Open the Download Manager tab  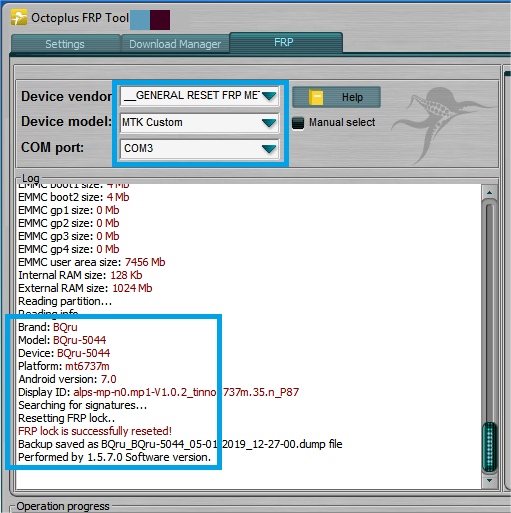(x=175, y=44)
